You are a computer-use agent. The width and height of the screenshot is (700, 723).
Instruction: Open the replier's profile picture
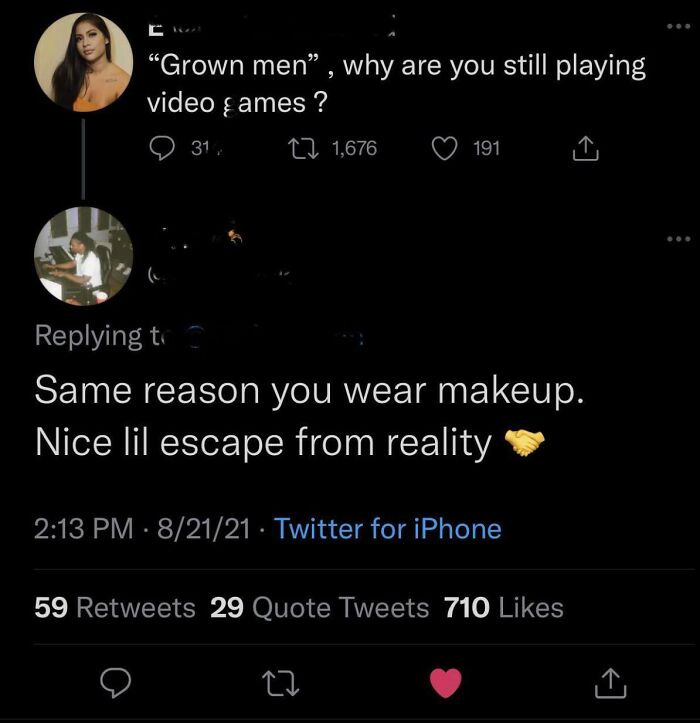[83, 256]
